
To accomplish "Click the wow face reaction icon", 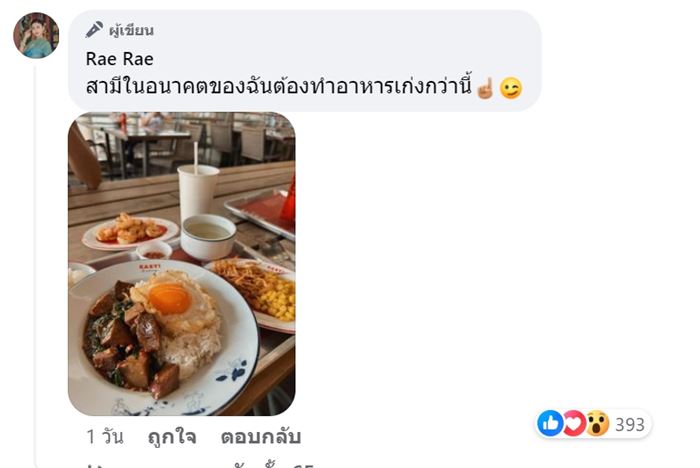I will (597, 423).
